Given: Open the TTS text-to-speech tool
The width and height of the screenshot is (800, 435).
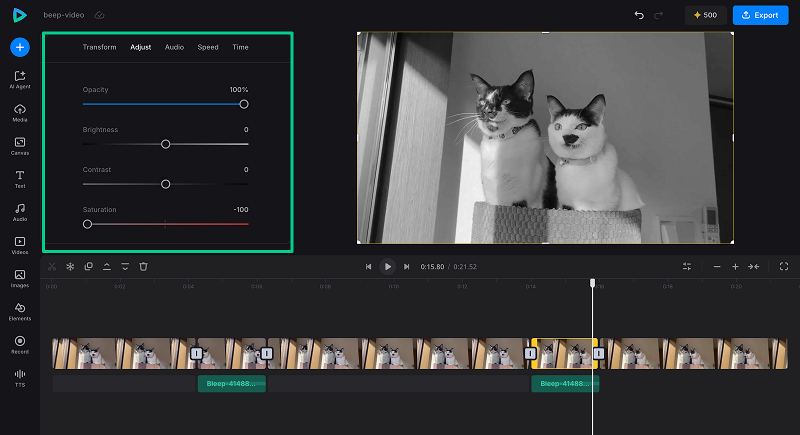Looking at the screenshot, I should (20, 378).
